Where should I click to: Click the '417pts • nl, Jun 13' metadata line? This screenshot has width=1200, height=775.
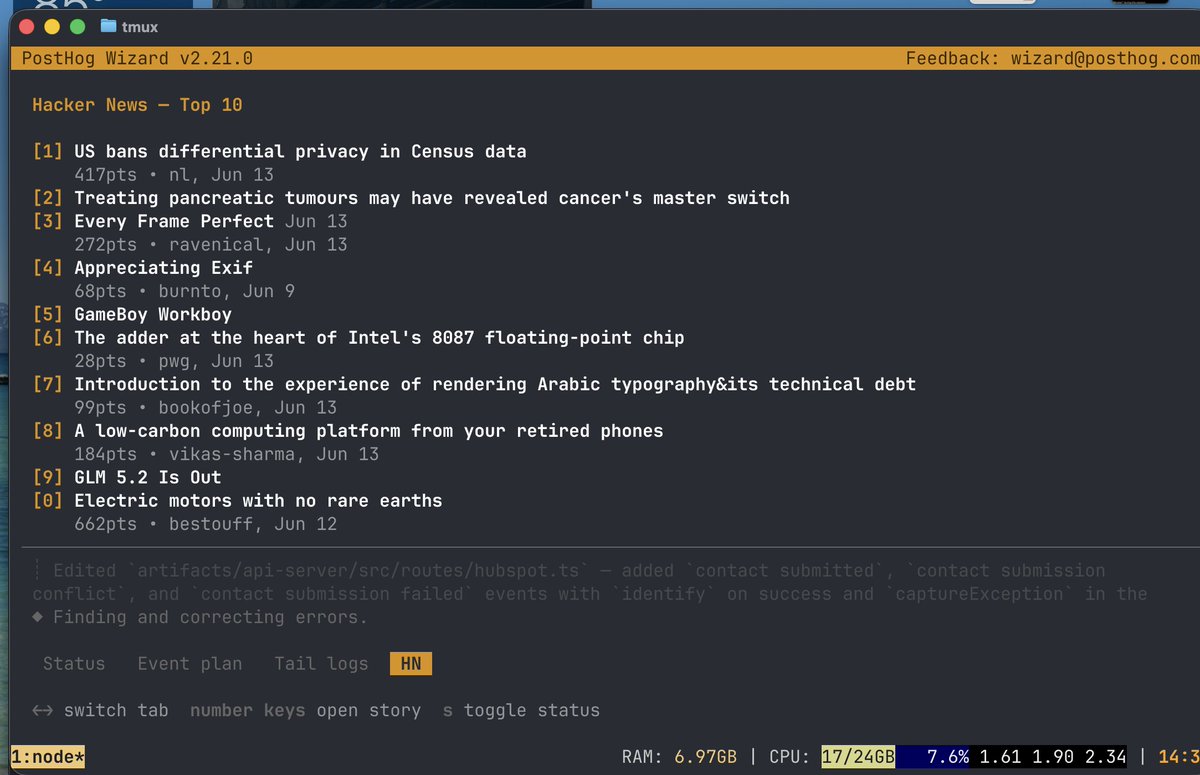[x=174, y=175]
